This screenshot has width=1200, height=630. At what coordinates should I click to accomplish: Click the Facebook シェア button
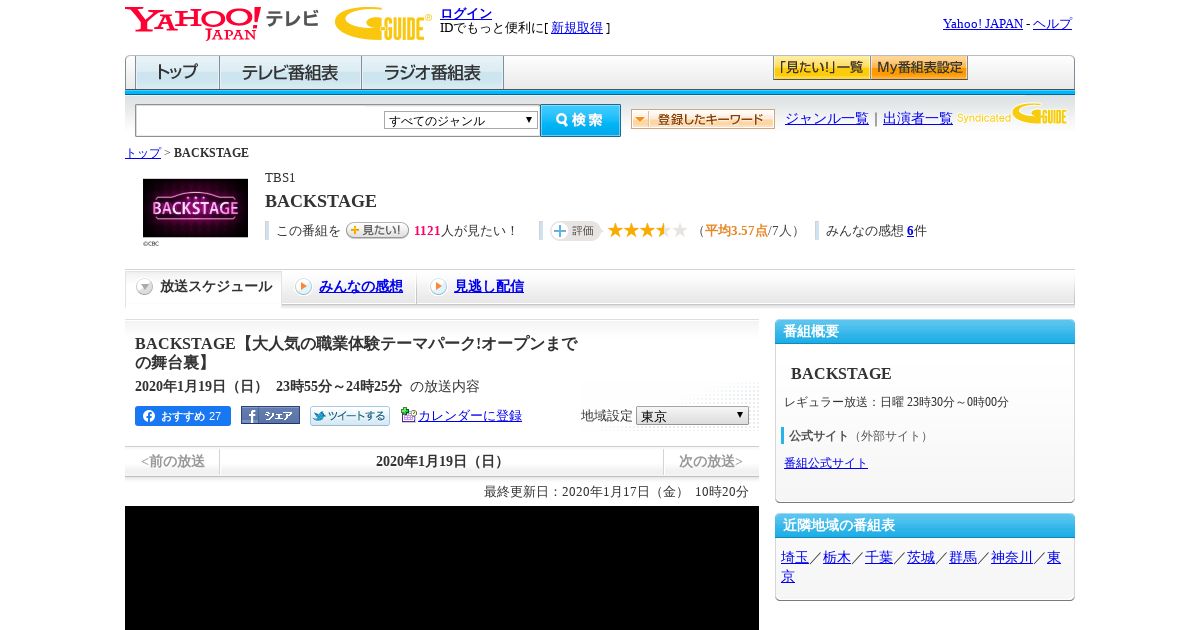click(270, 415)
